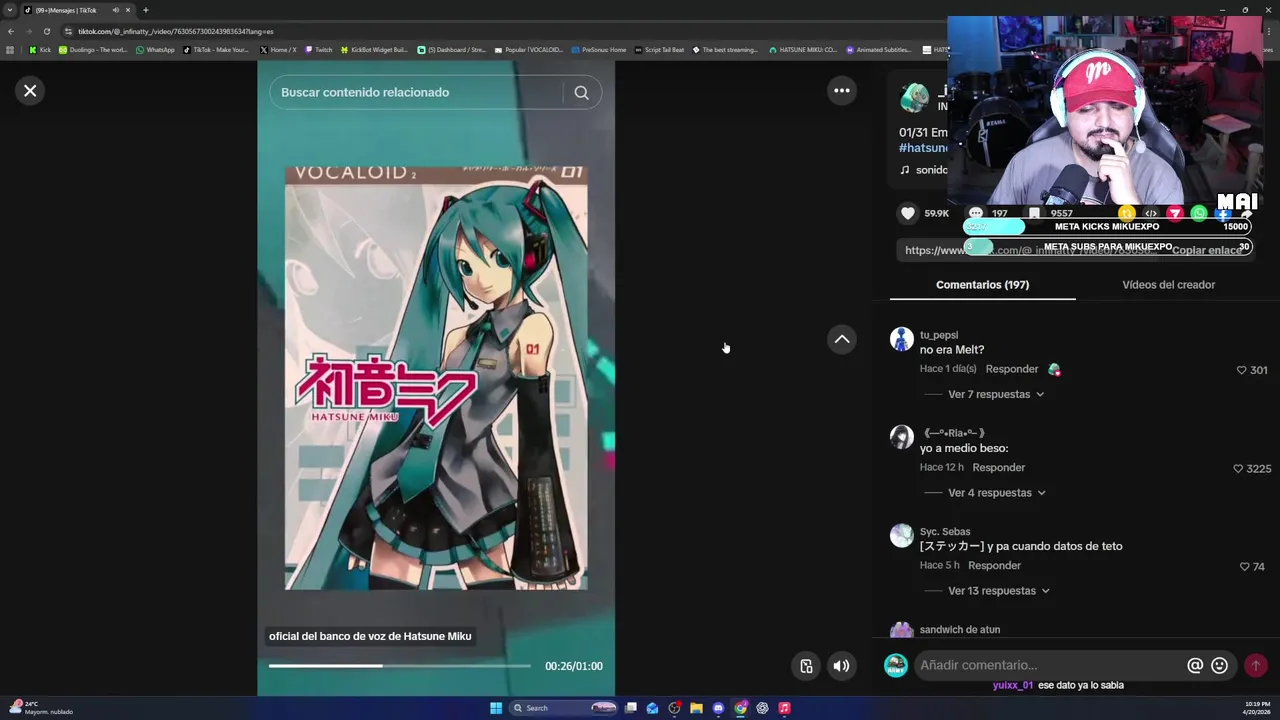Seek on the video progress bar

click(x=400, y=665)
